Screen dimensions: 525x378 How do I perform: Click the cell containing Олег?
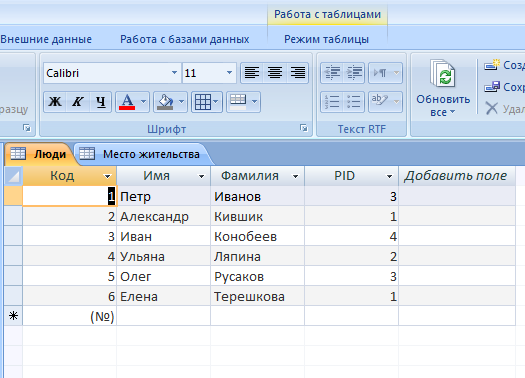pos(163,276)
